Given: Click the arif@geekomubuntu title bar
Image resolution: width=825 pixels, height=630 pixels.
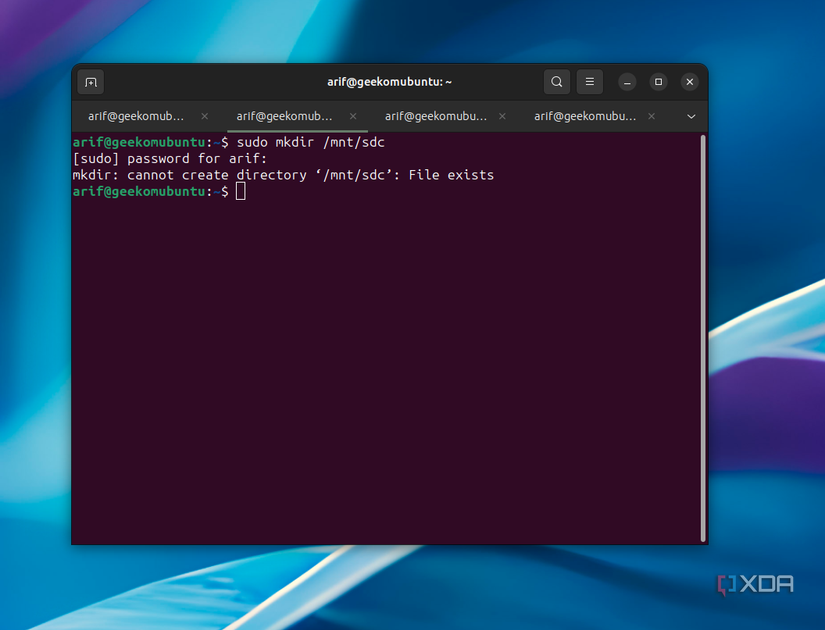Looking at the screenshot, I should click(389, 81).
